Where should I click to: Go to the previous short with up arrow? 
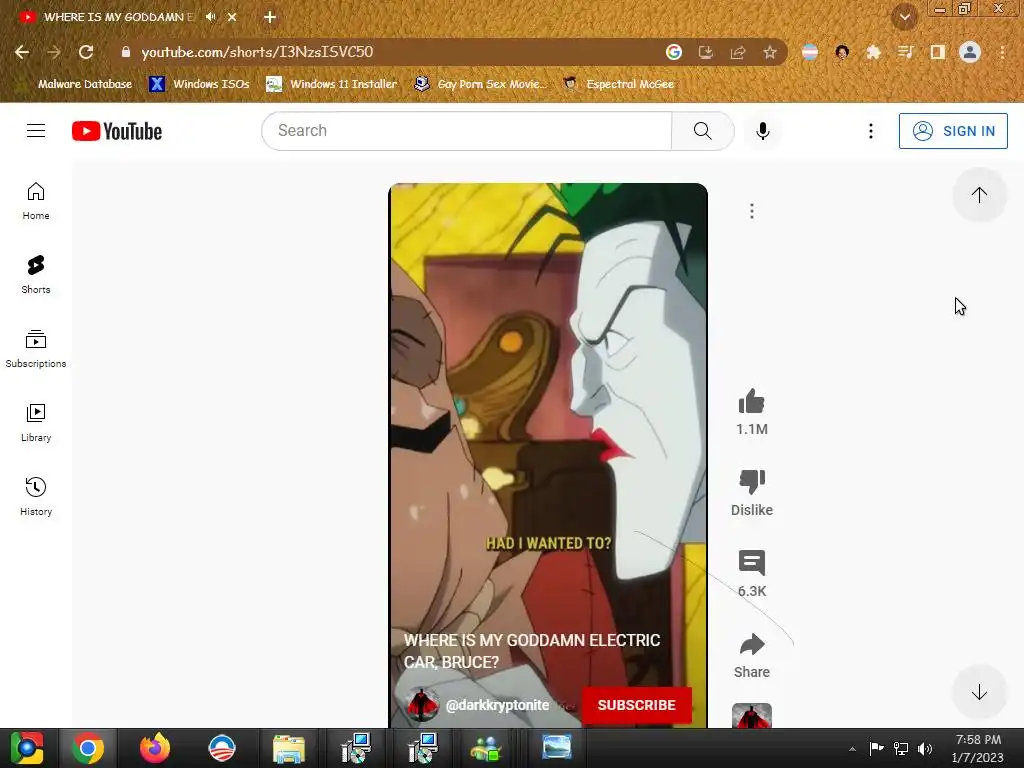tap(979, 195)
